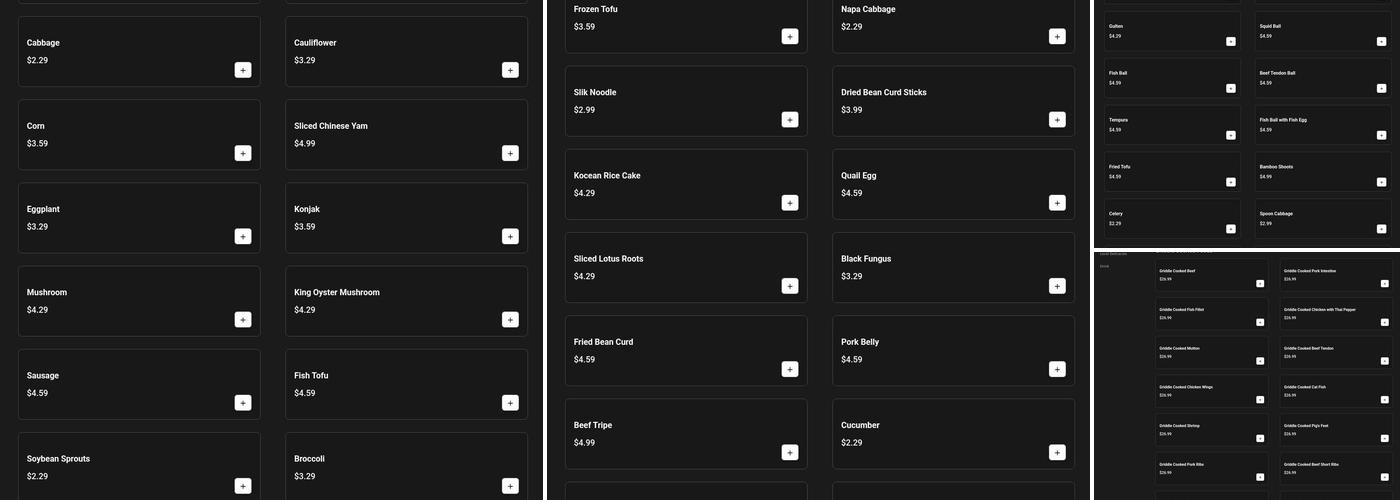Image resolution: width=1400 pixels, height=500 pixels.
Task: Add King Oyster Mushroom to cart
Action: click(510, 320)
